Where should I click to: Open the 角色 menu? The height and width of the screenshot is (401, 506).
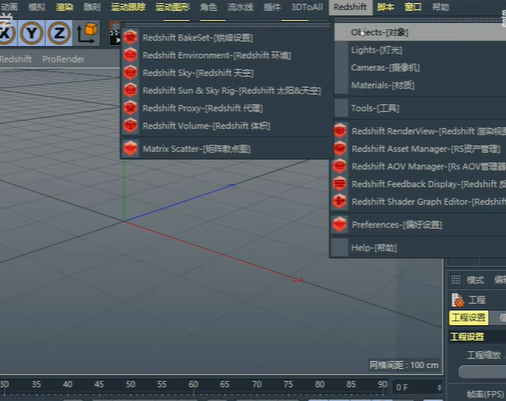pos(208,7)
